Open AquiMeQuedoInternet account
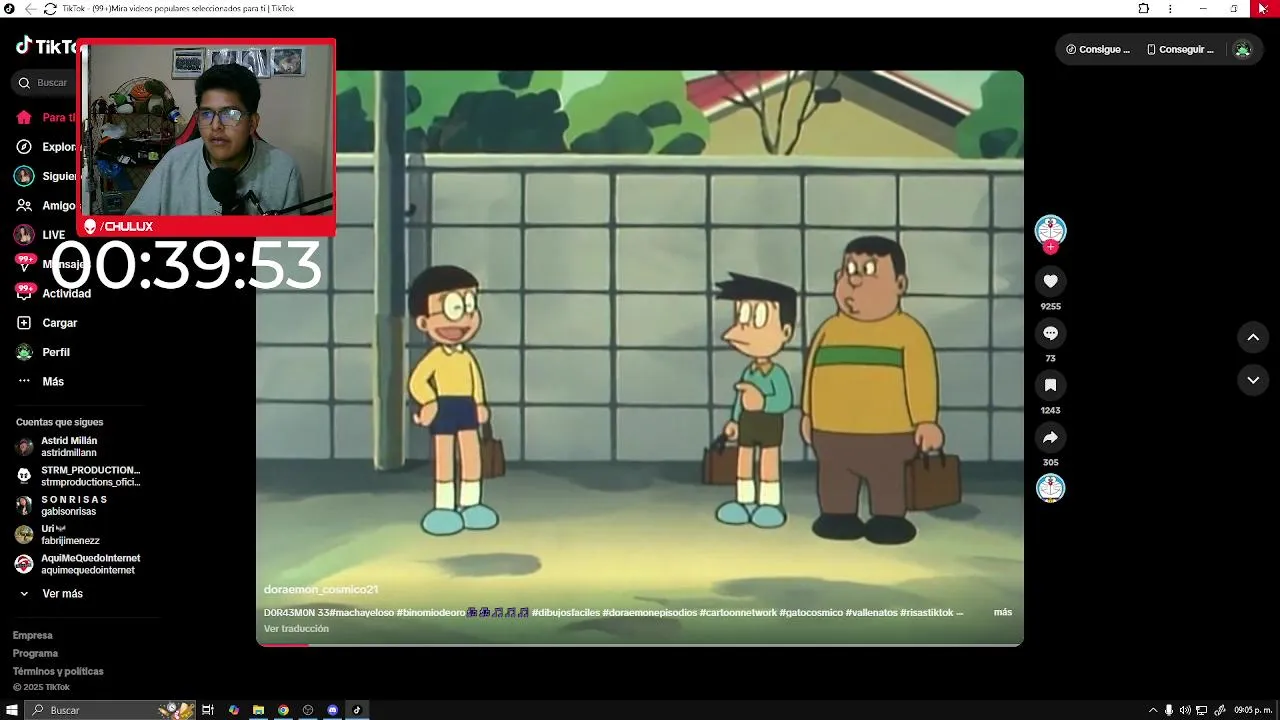The image size is (1280, 720). 77,564
